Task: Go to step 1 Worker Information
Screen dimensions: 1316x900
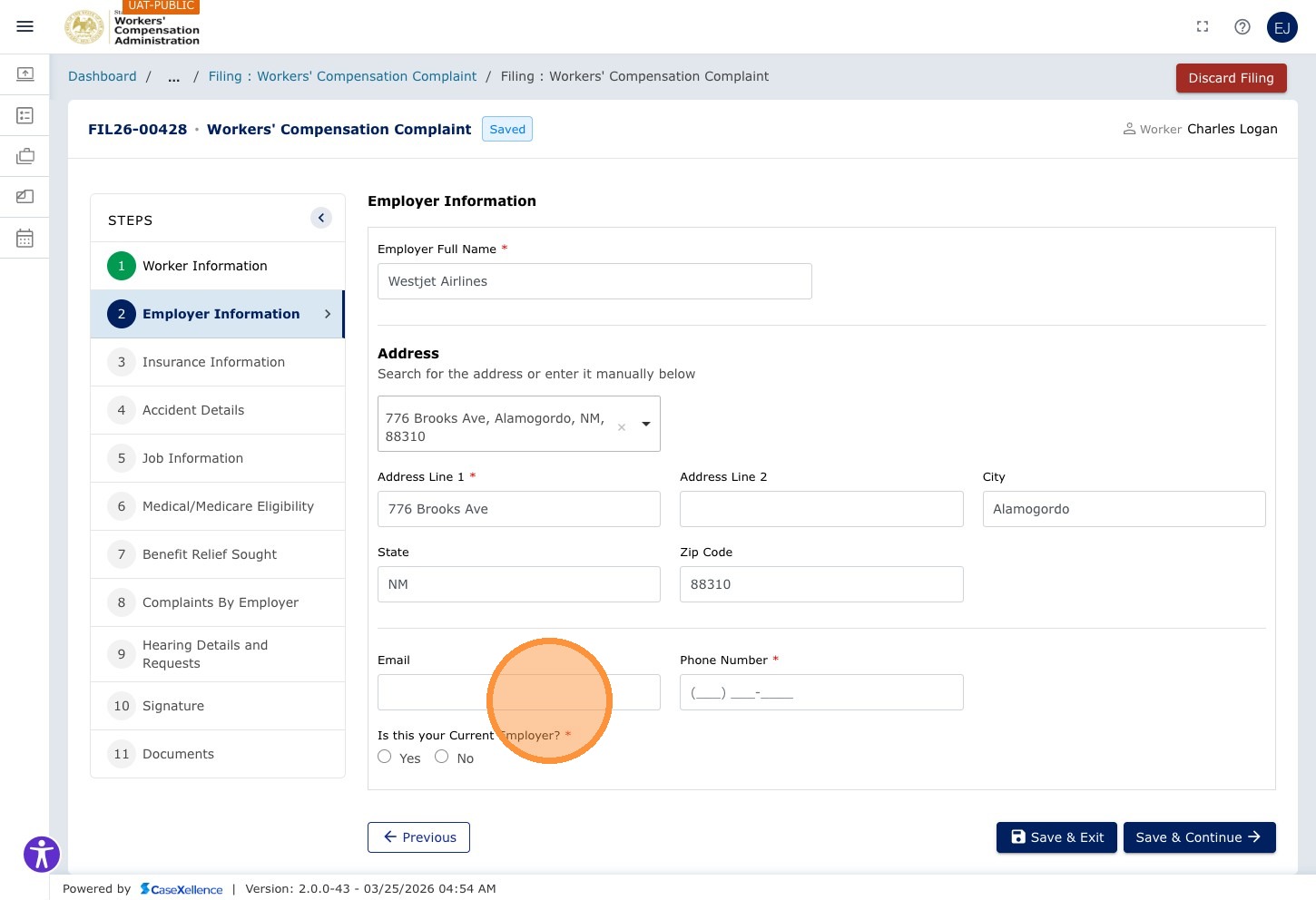Action: [218, 266]
